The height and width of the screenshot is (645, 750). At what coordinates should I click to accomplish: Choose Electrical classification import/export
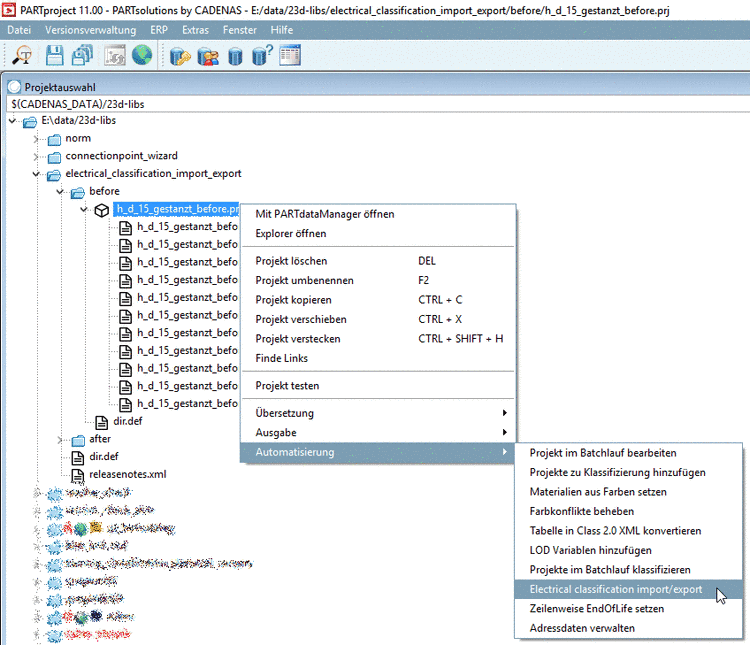tap(629, 589)
